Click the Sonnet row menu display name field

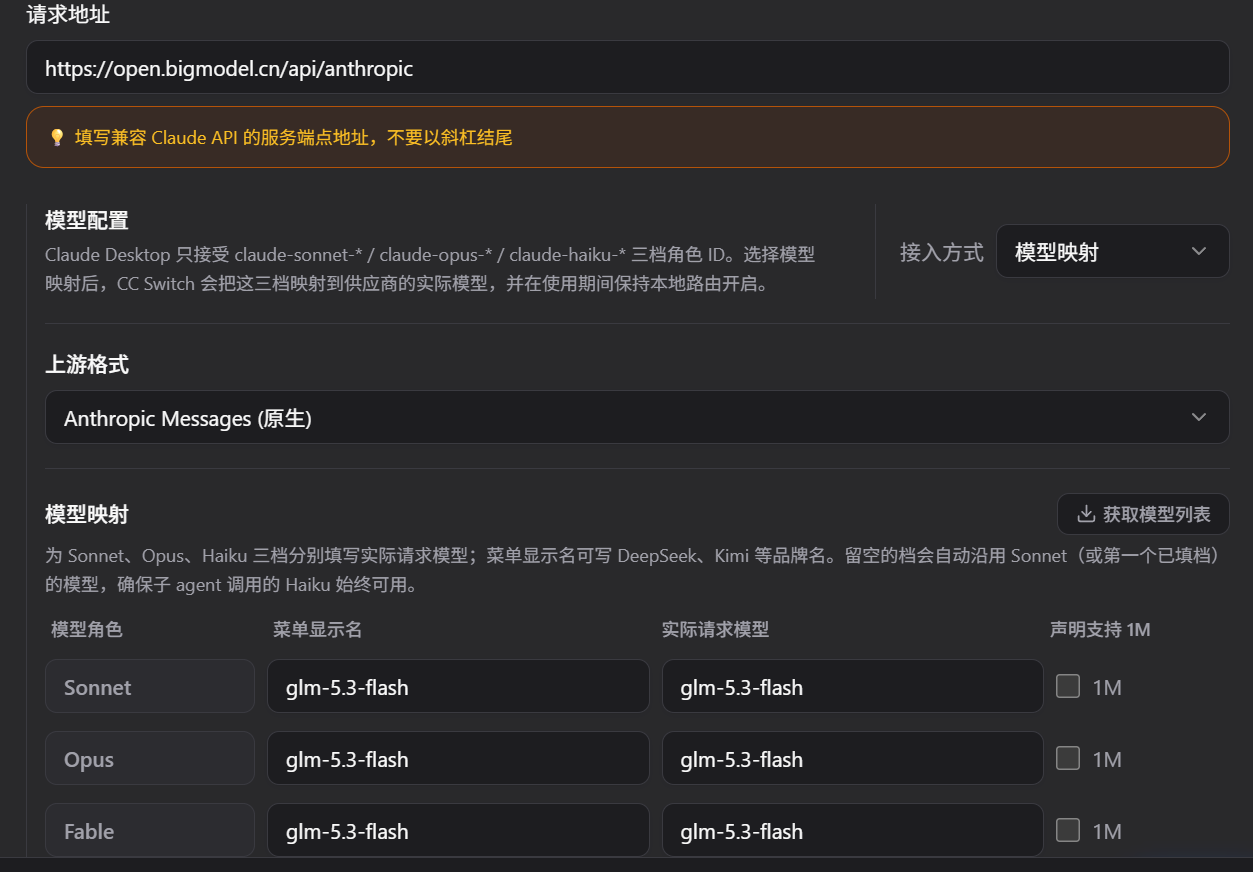point(458,686)
